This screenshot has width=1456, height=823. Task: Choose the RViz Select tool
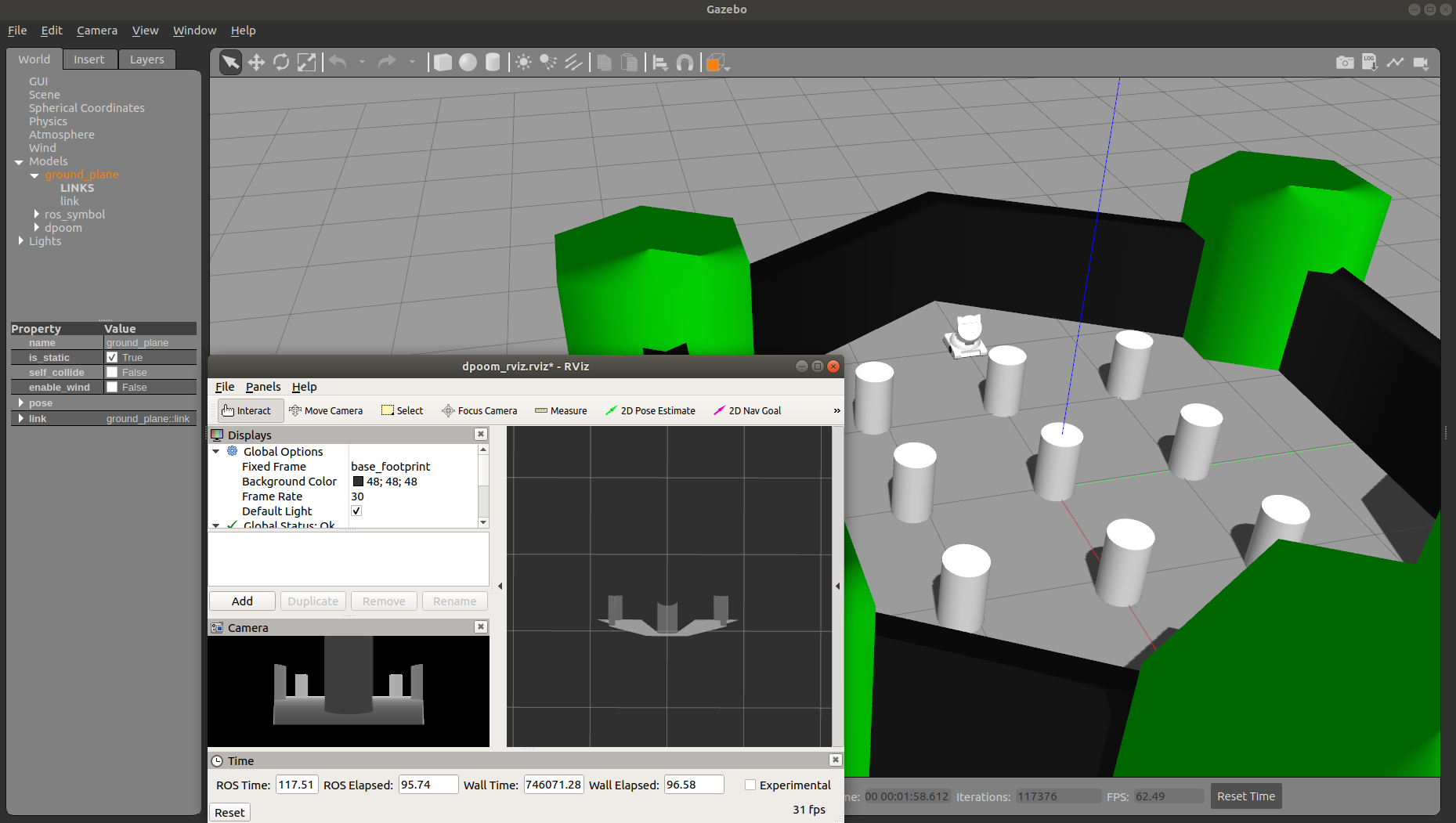[x=402, y=411]
